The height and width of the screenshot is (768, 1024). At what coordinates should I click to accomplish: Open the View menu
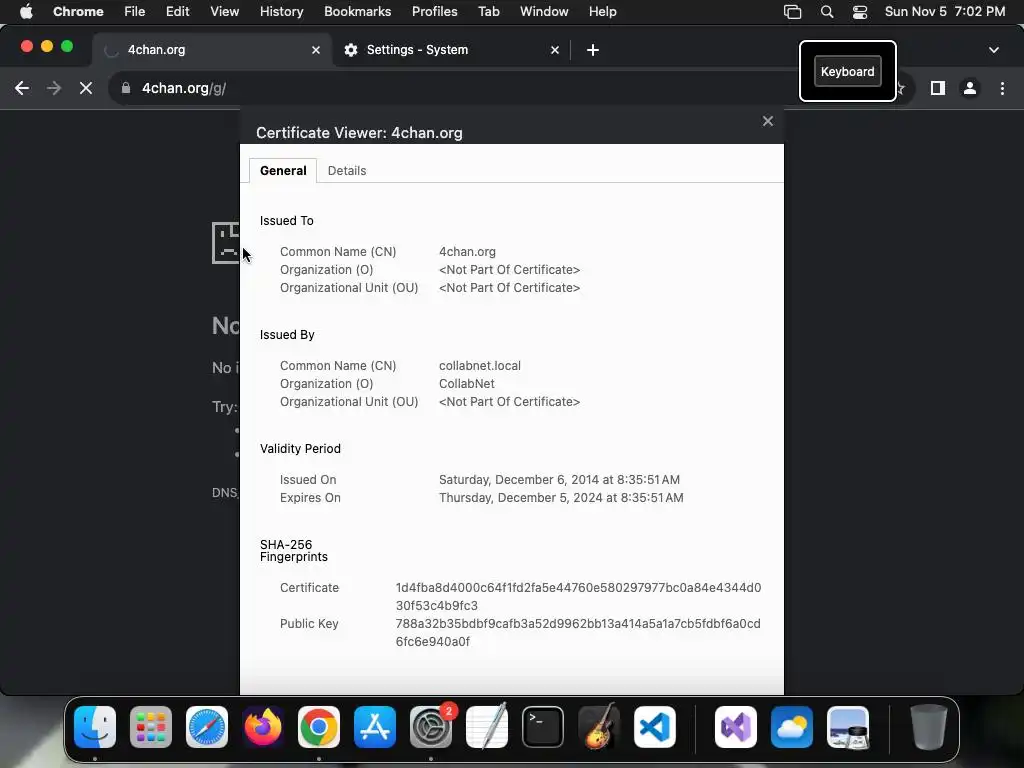click(224, 12)
